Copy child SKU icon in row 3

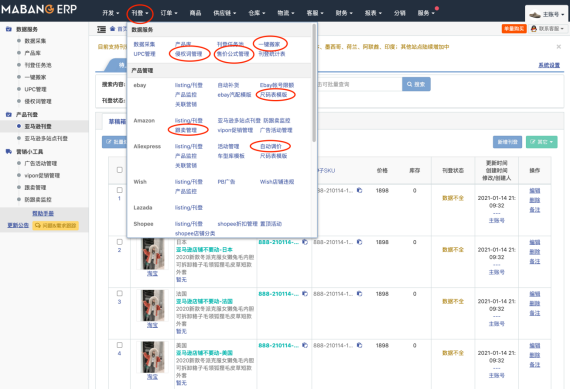[359, 294]
